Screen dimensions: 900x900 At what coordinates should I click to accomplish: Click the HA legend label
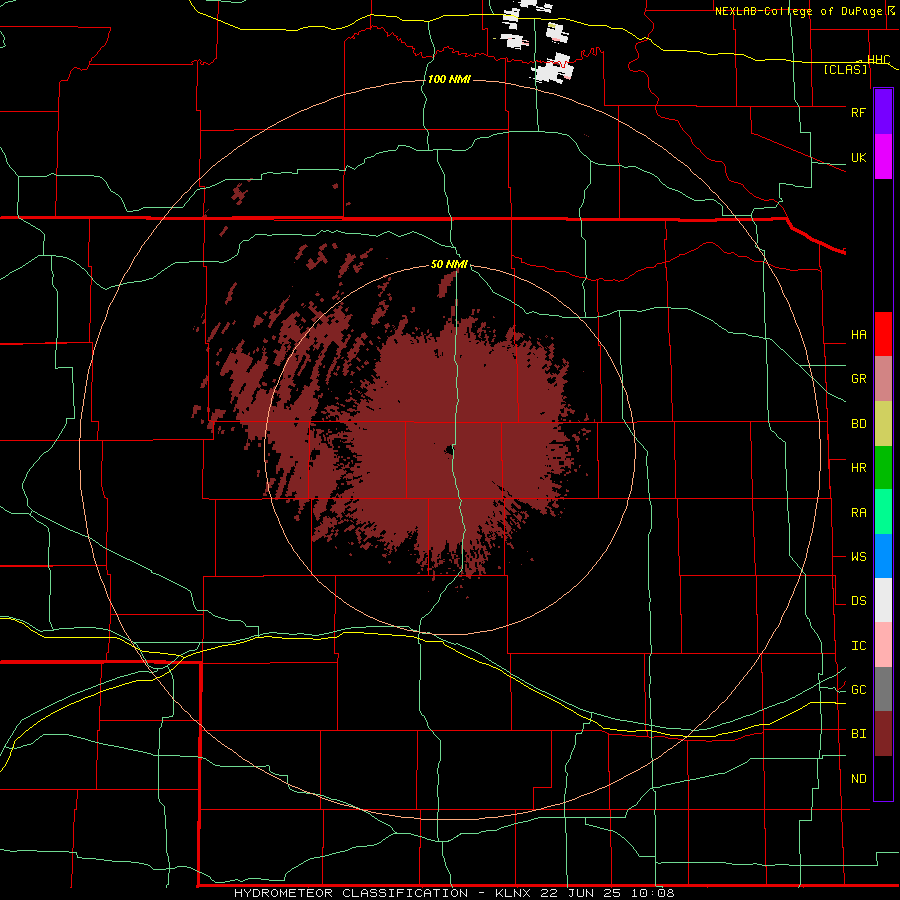[858, 335]
